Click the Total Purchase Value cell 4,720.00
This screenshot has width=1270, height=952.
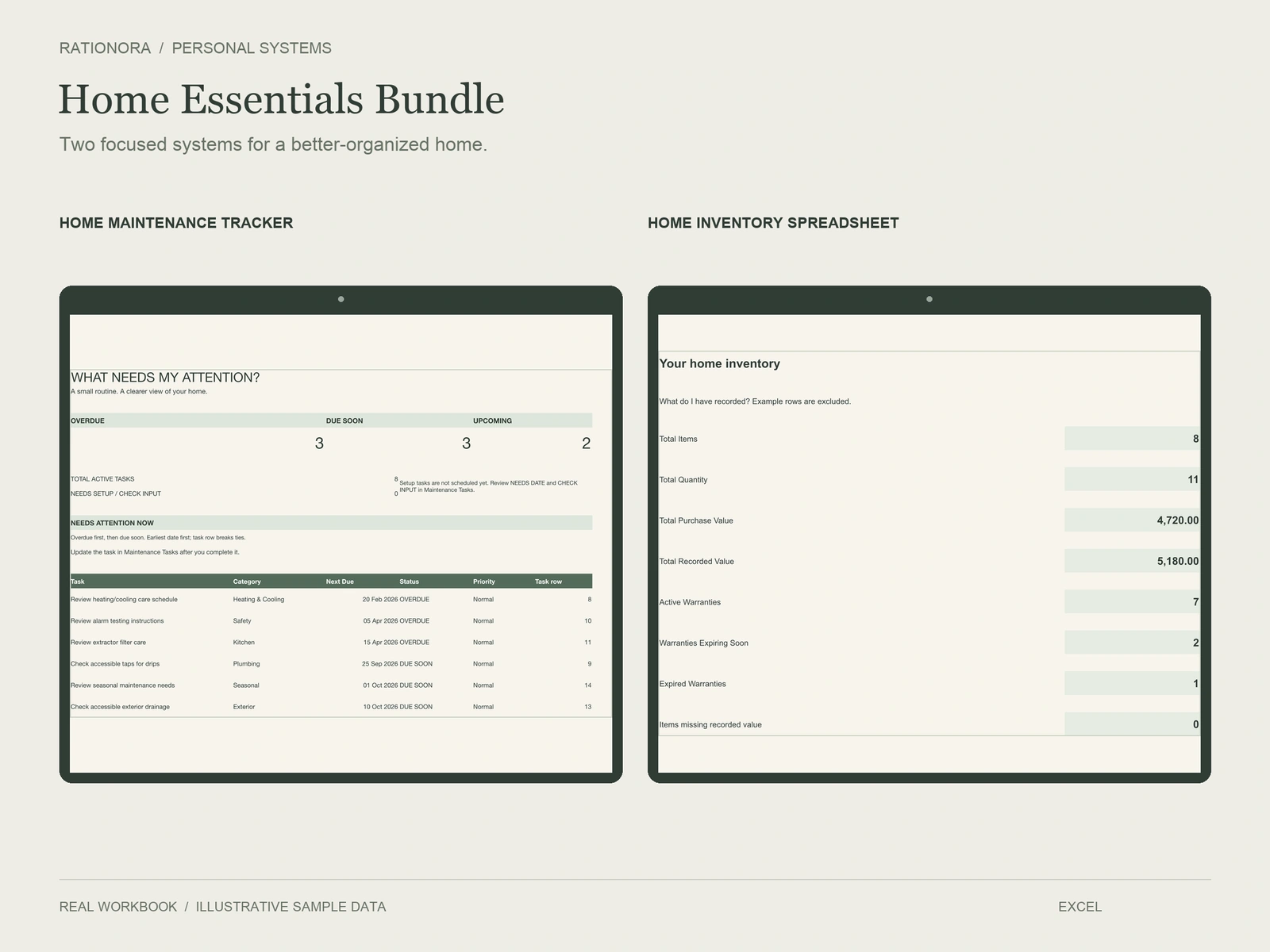(x=1132, y=520)
